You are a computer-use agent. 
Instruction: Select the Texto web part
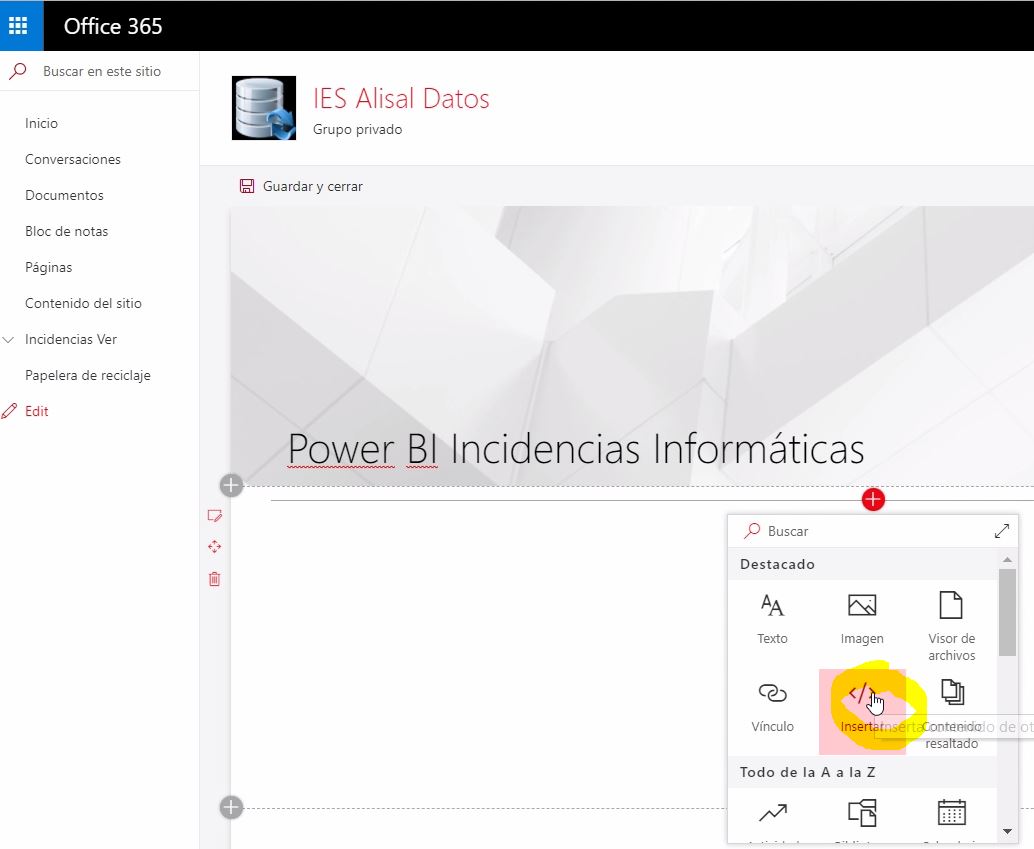(x=772, y=619)
